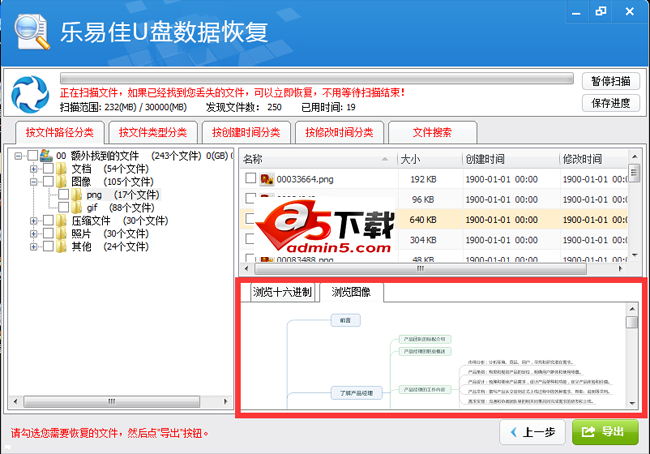The width and height of the screenshot is (650, 454).
Task: Click the 文档 folder icon
Action: (x=61, y=169)
